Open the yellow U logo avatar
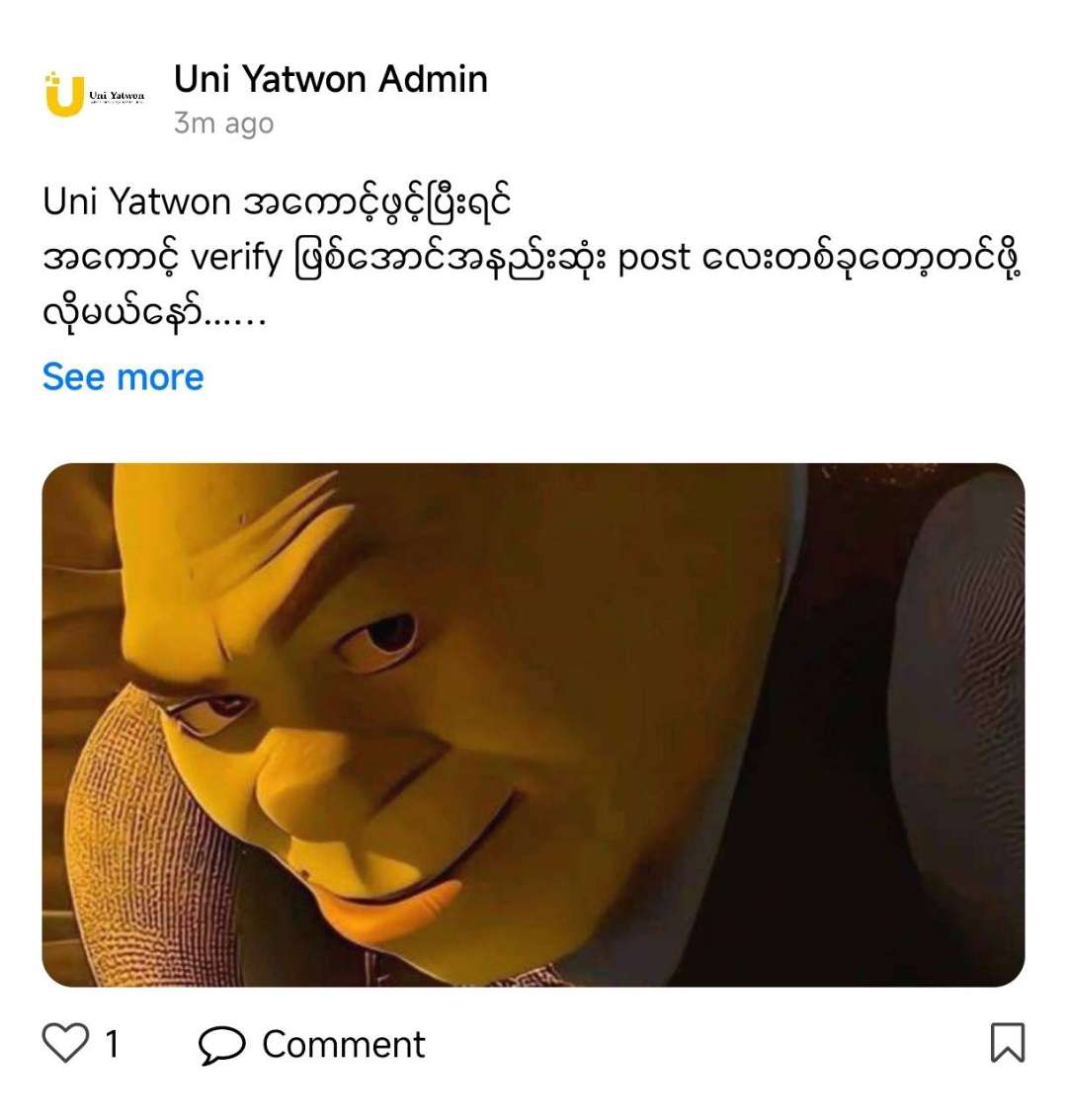 pyautogui.click(x=63, y=94)
